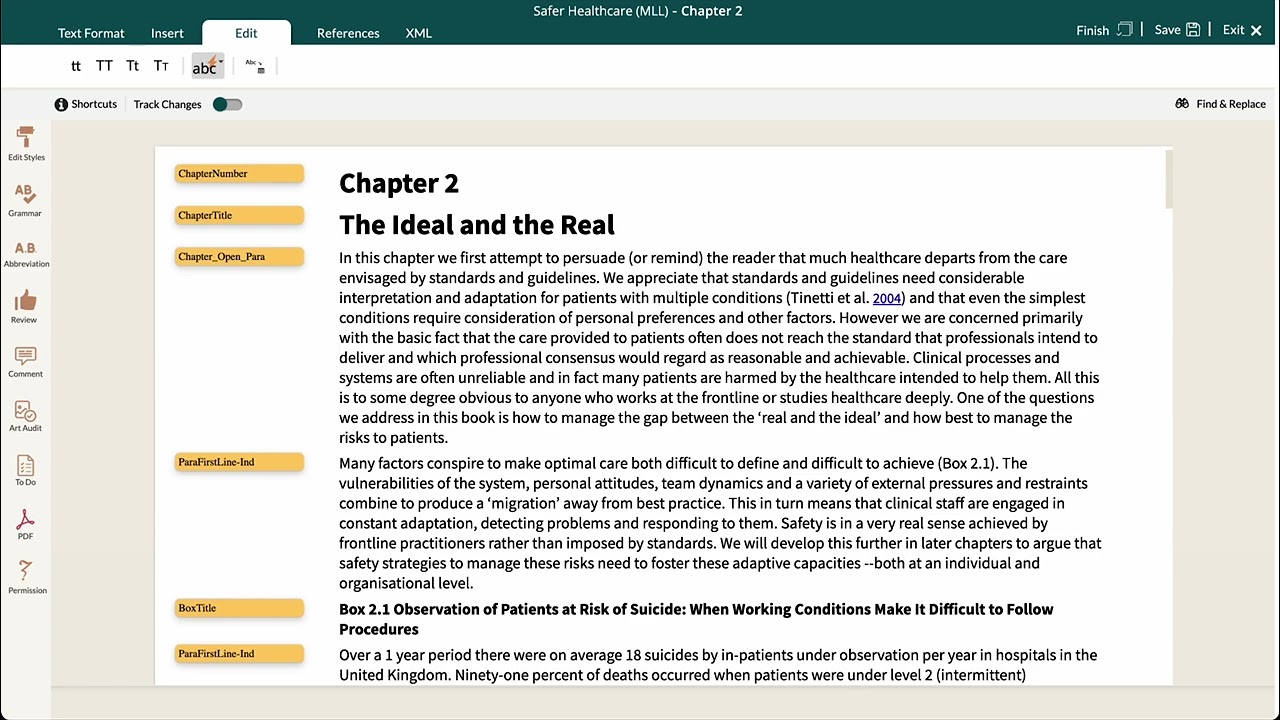The height and width of the screenshot is (720, 1280).
Task: Click the 'Box 2.1 Observation of Patients' heading
Action: point(696,619)
